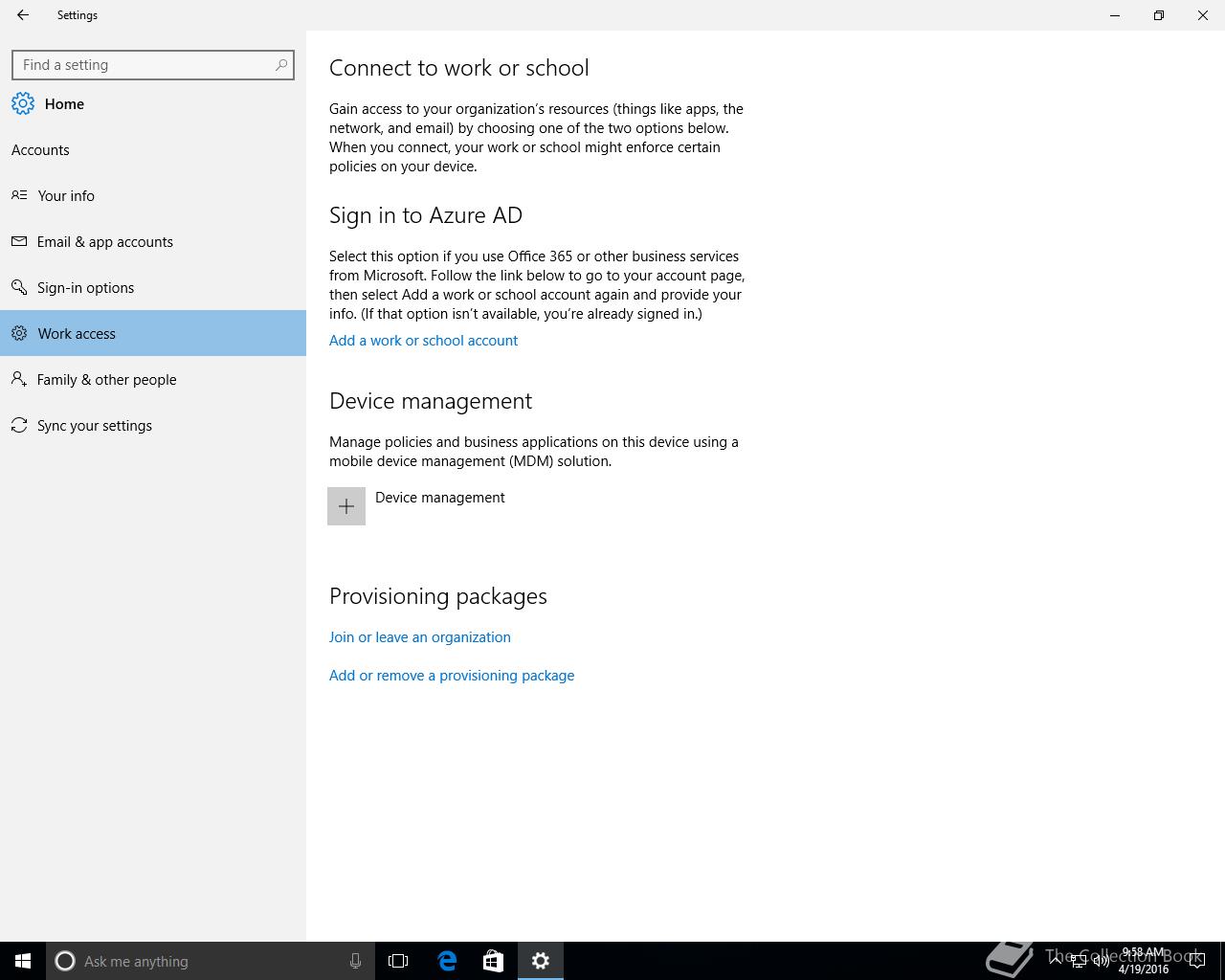This screenshot has height=980, width=1225.
Task: Click Join or leave an organization link
Action: point(419,637)
